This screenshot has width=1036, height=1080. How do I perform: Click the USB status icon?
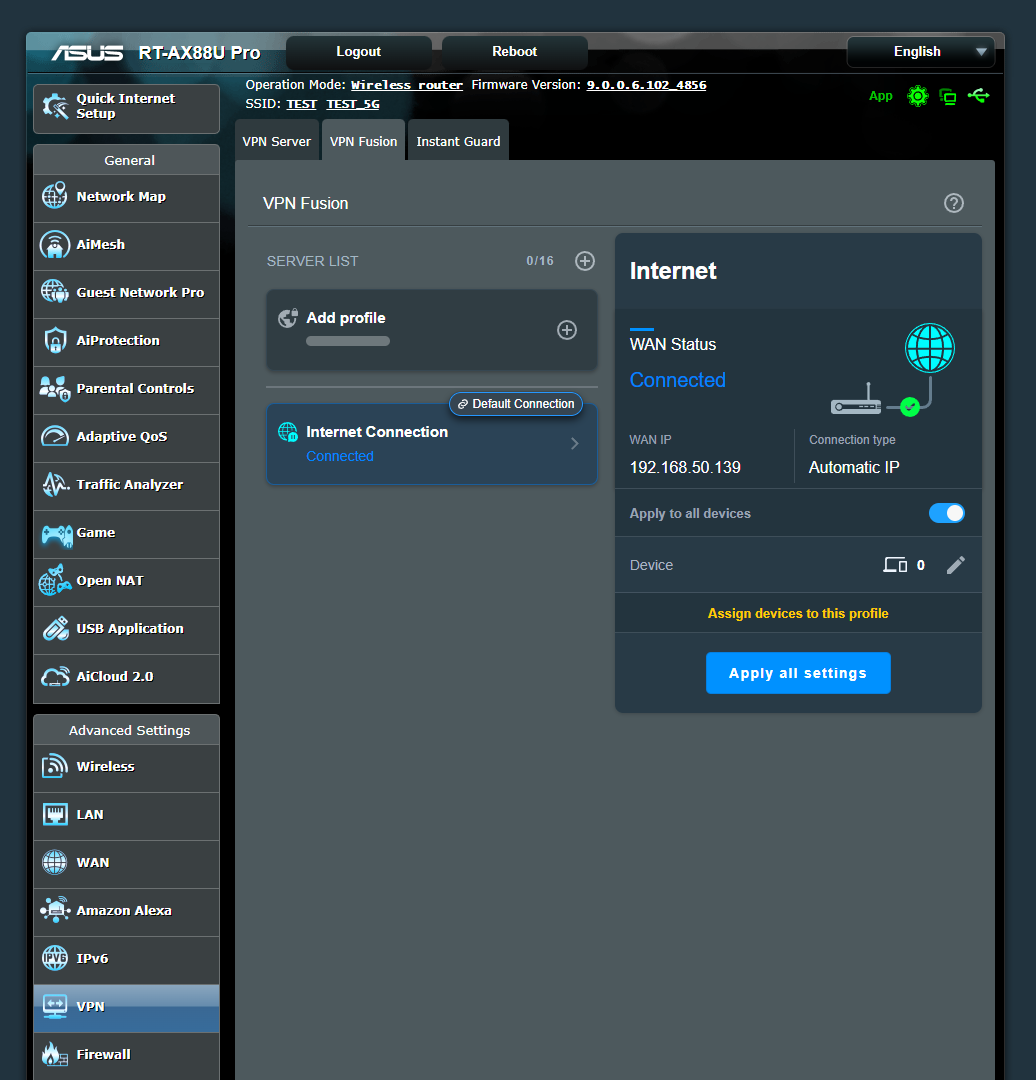point(978,95)
